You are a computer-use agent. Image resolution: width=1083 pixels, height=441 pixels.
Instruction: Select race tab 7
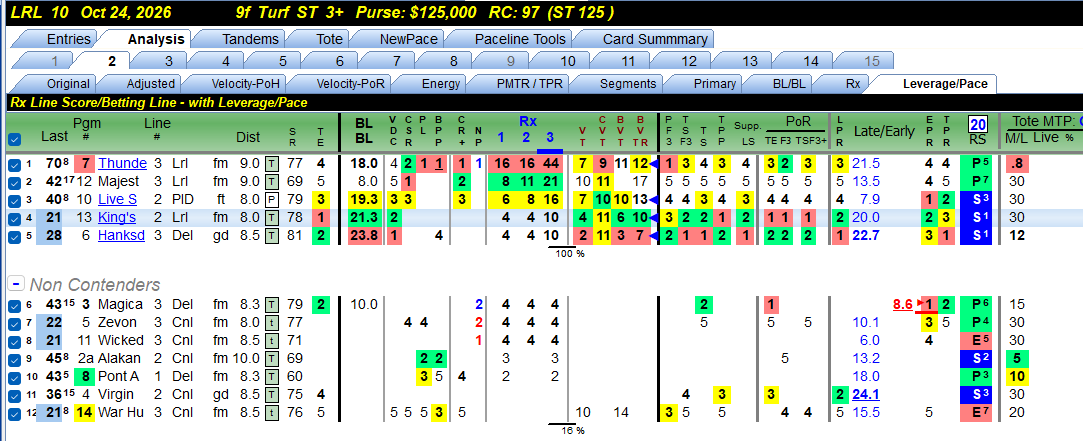(396, 61)
